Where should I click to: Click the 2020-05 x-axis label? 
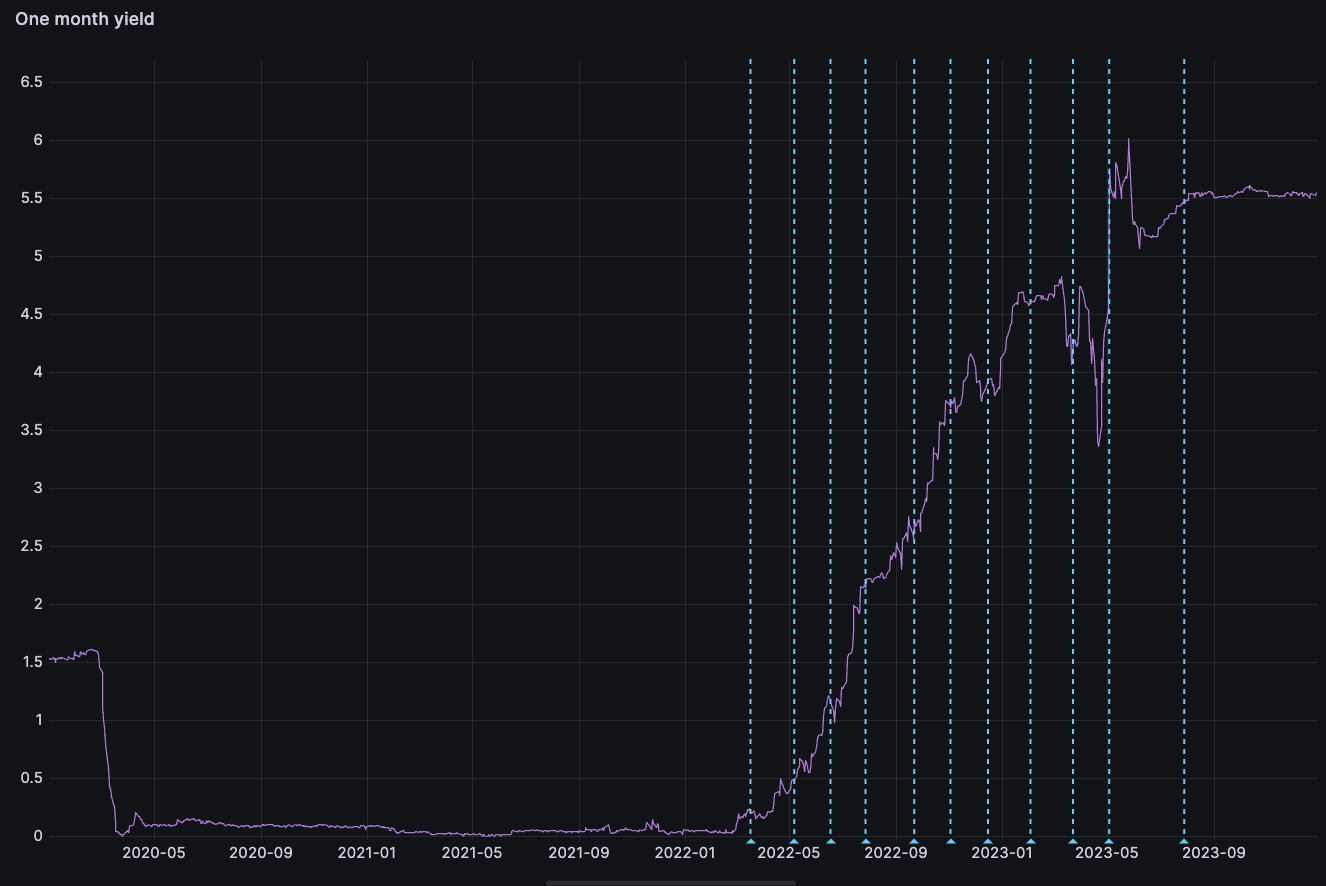154,854
